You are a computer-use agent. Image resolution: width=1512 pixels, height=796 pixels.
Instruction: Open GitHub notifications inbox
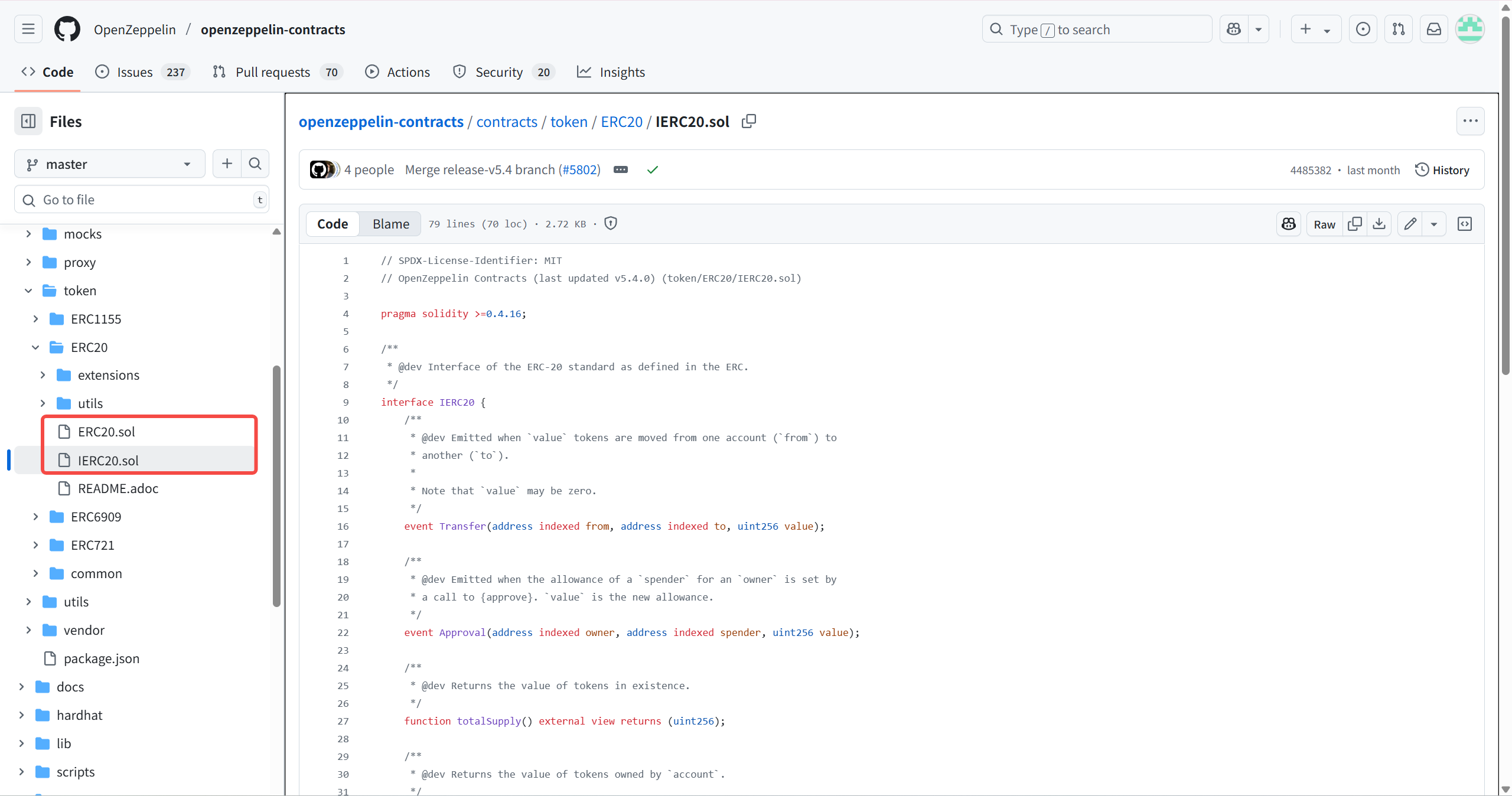[x=1434, y=29]
